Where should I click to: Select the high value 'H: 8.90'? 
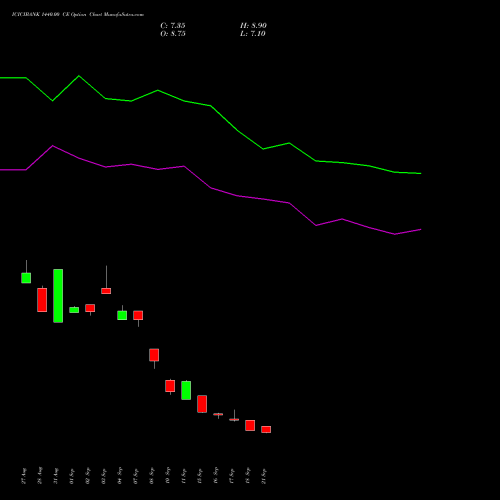253,26
